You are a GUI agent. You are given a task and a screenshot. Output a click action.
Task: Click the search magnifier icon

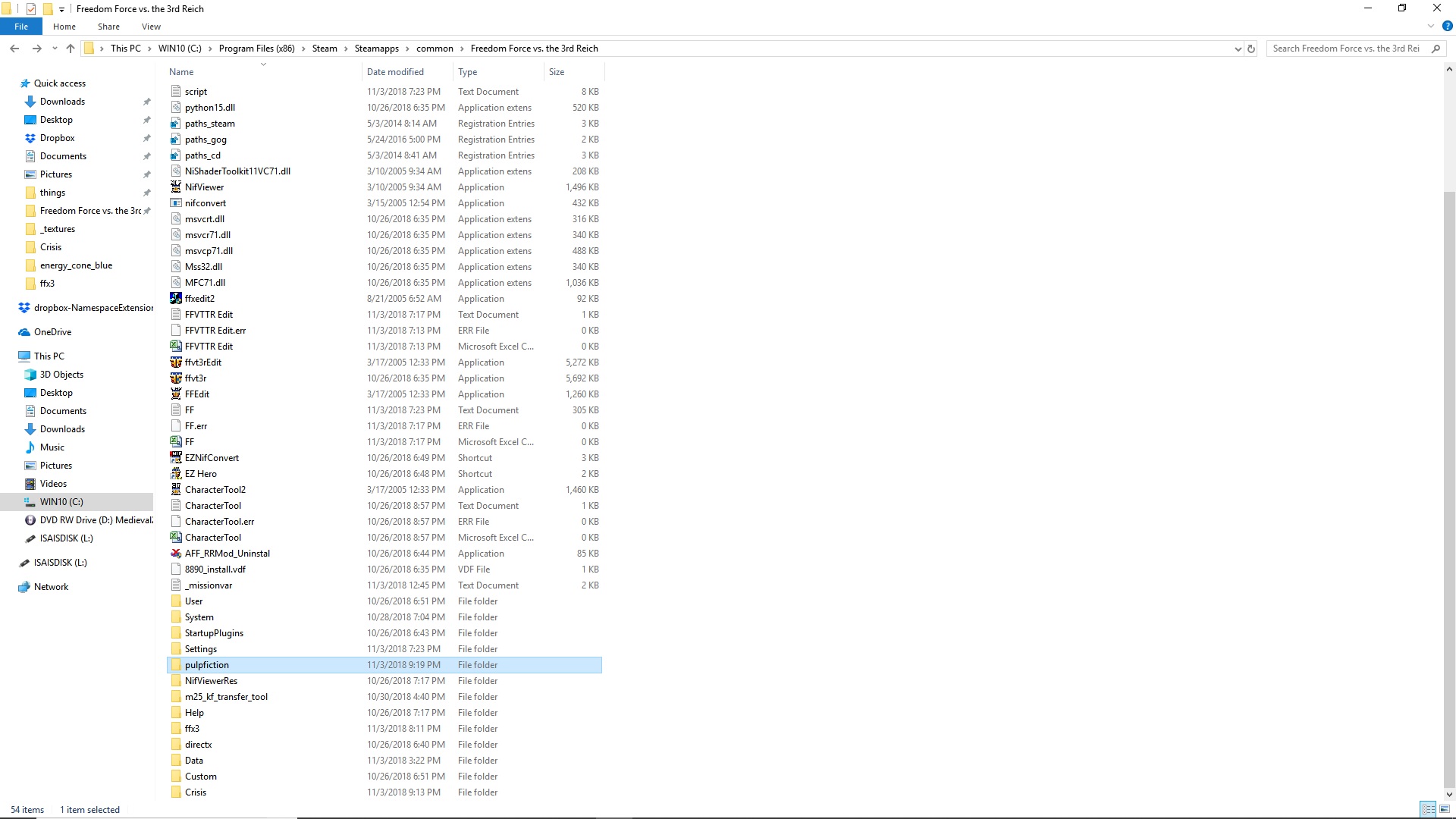click(x=1436, y=49)
